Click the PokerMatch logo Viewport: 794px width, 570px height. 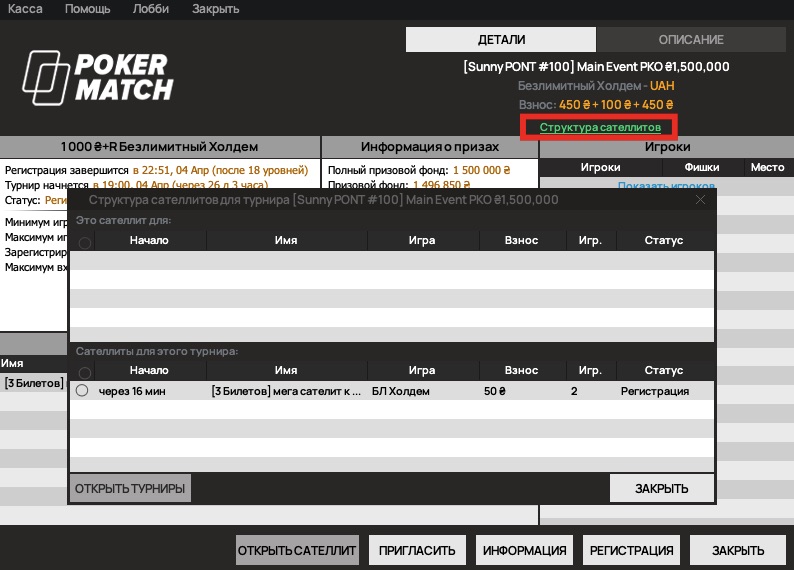pos(97,77)
